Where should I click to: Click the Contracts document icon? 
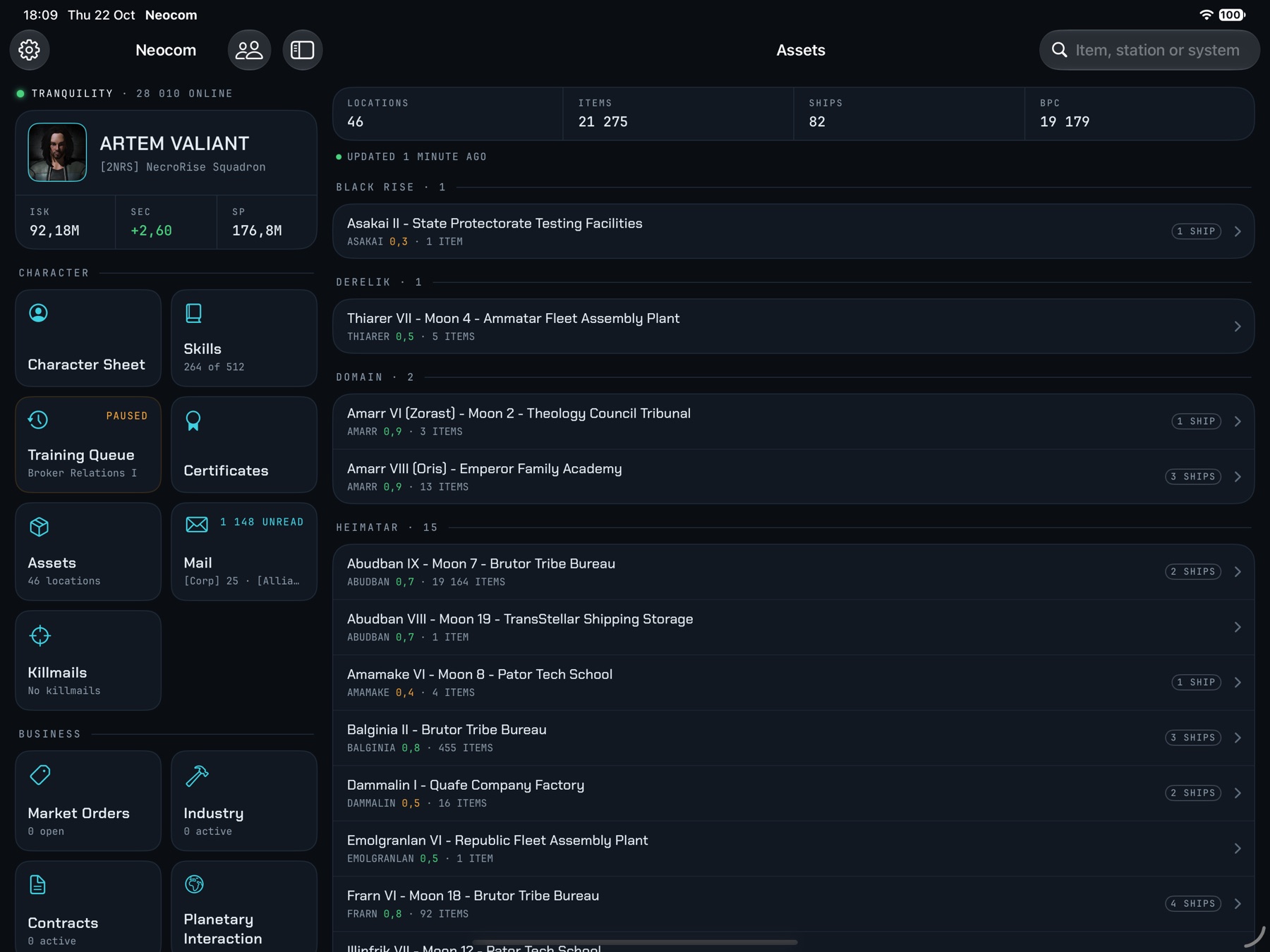point(38,884)
